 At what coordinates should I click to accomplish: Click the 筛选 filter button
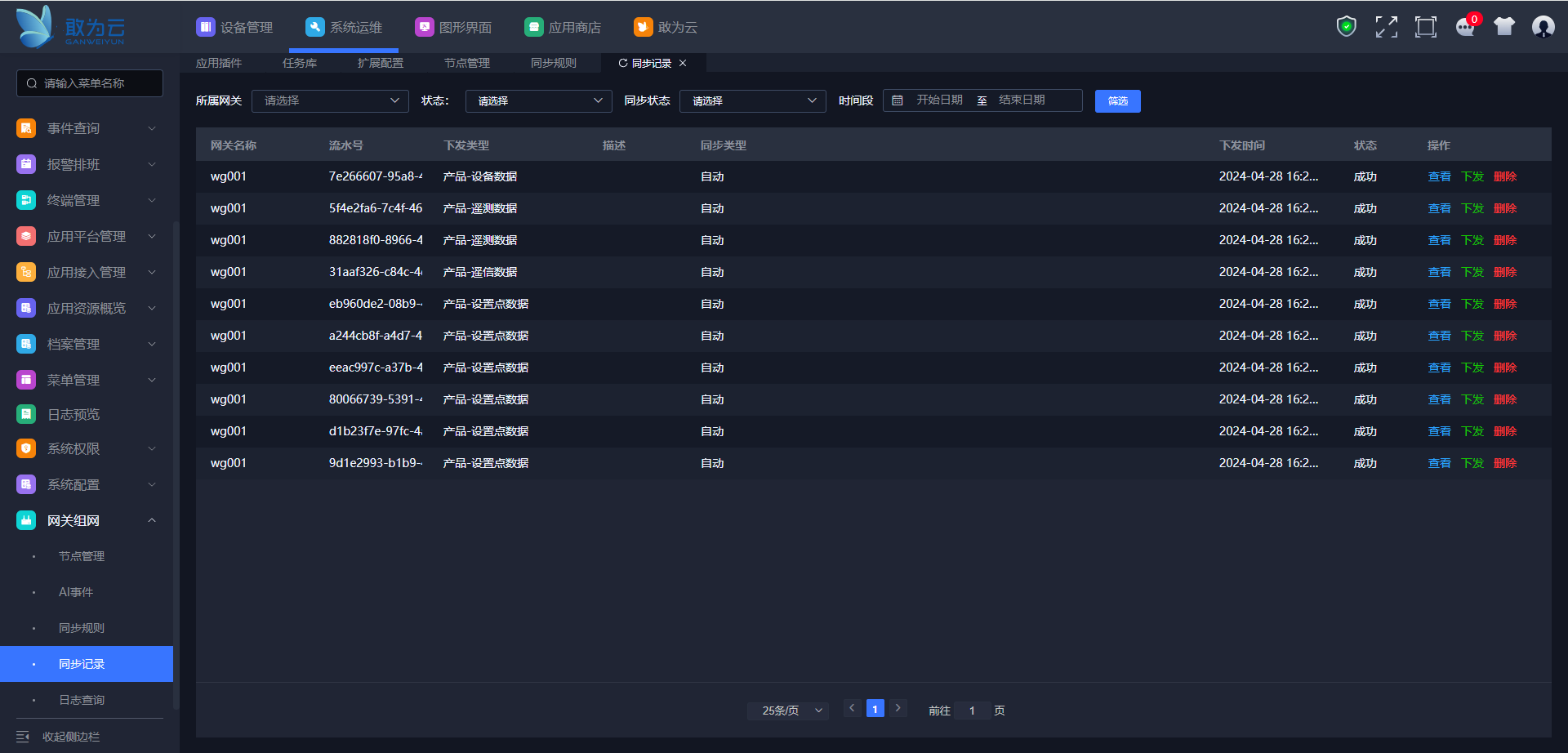click(x=1118, y=100)
